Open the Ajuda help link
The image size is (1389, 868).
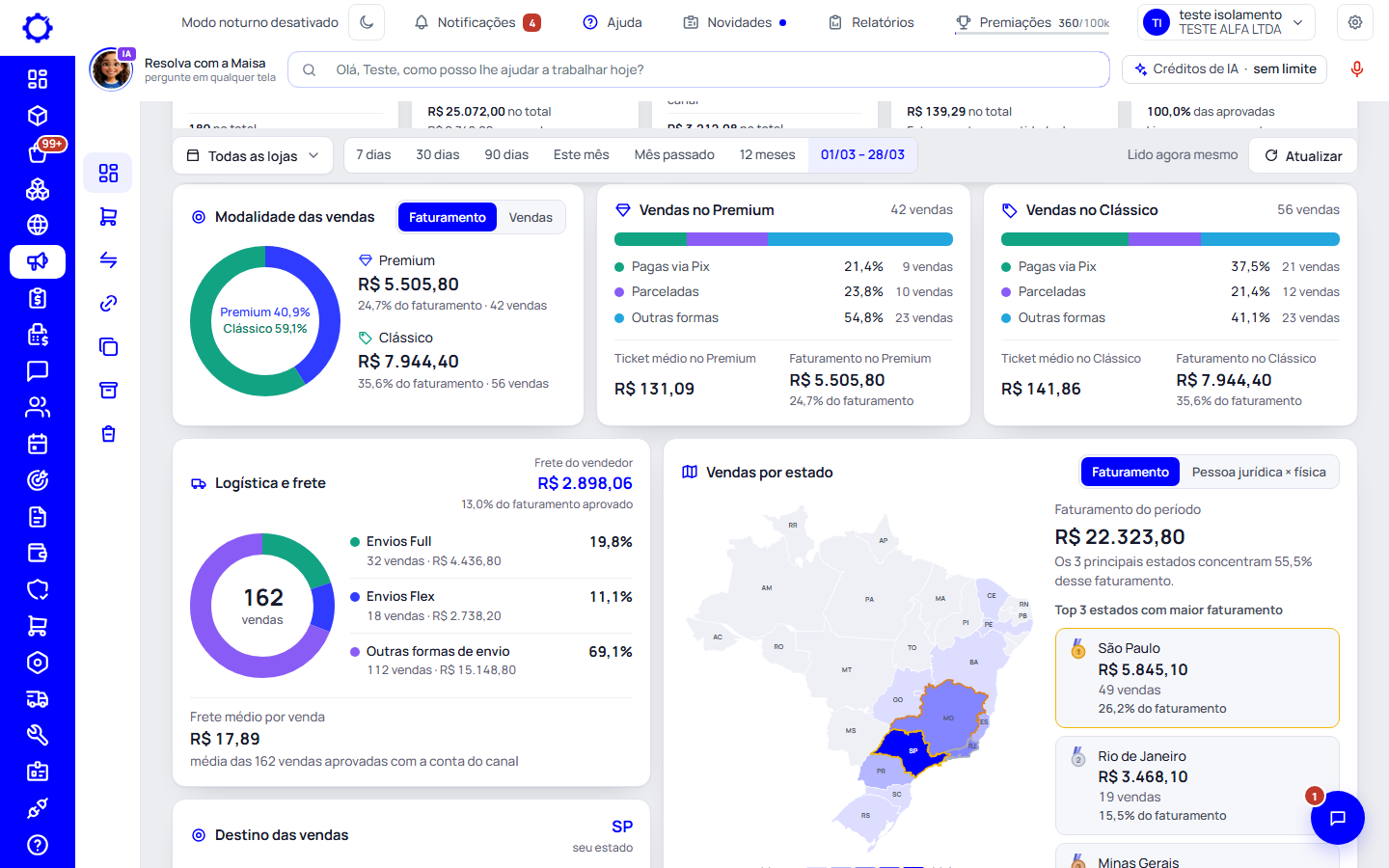click(613, 22)
